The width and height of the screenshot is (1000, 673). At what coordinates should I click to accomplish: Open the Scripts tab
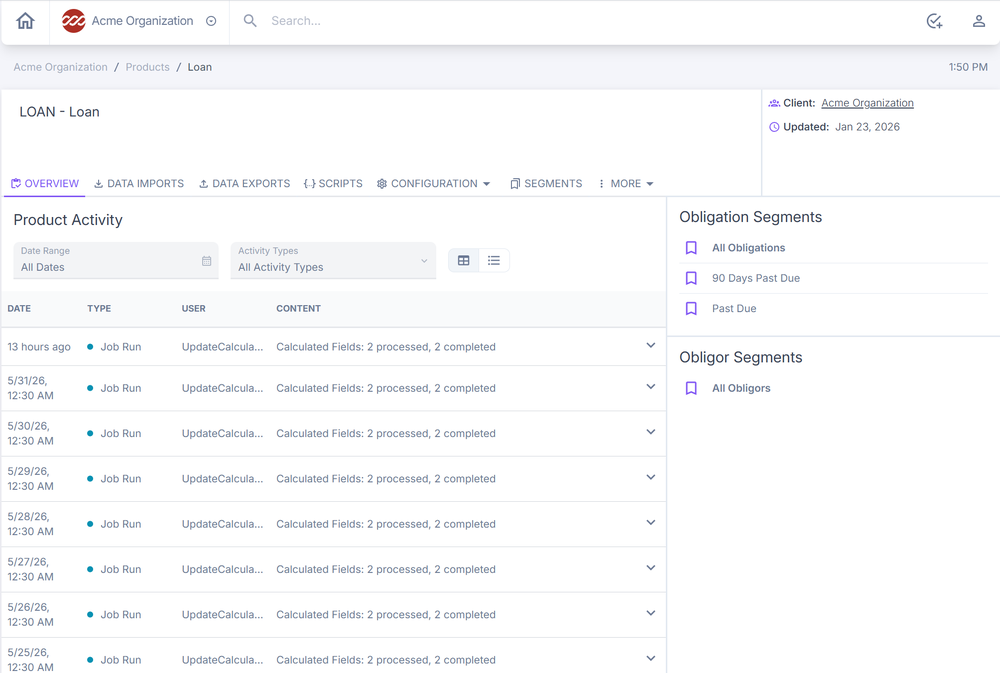(333, 184)
